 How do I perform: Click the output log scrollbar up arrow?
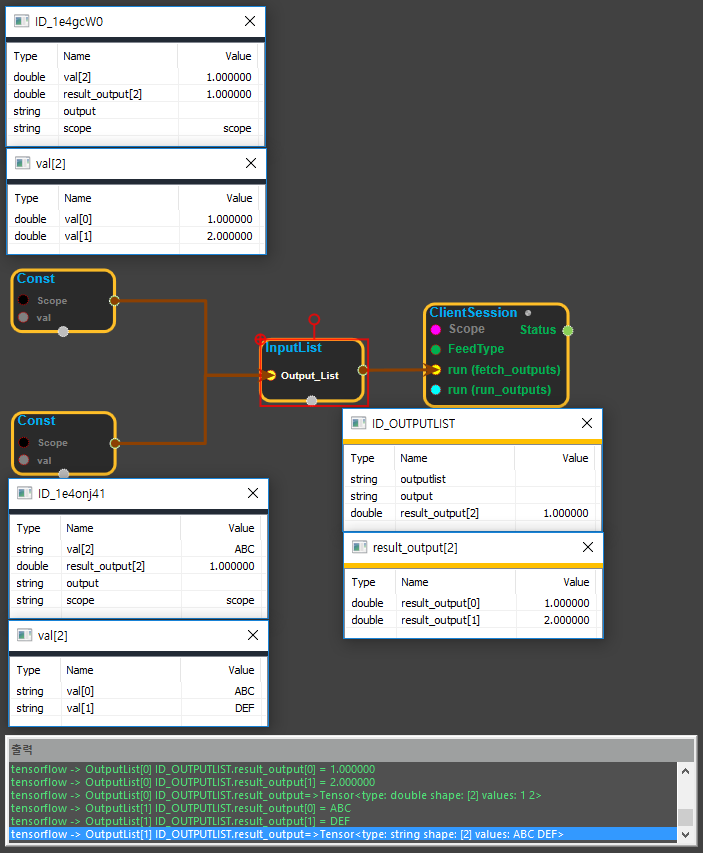tap(685, 770)
